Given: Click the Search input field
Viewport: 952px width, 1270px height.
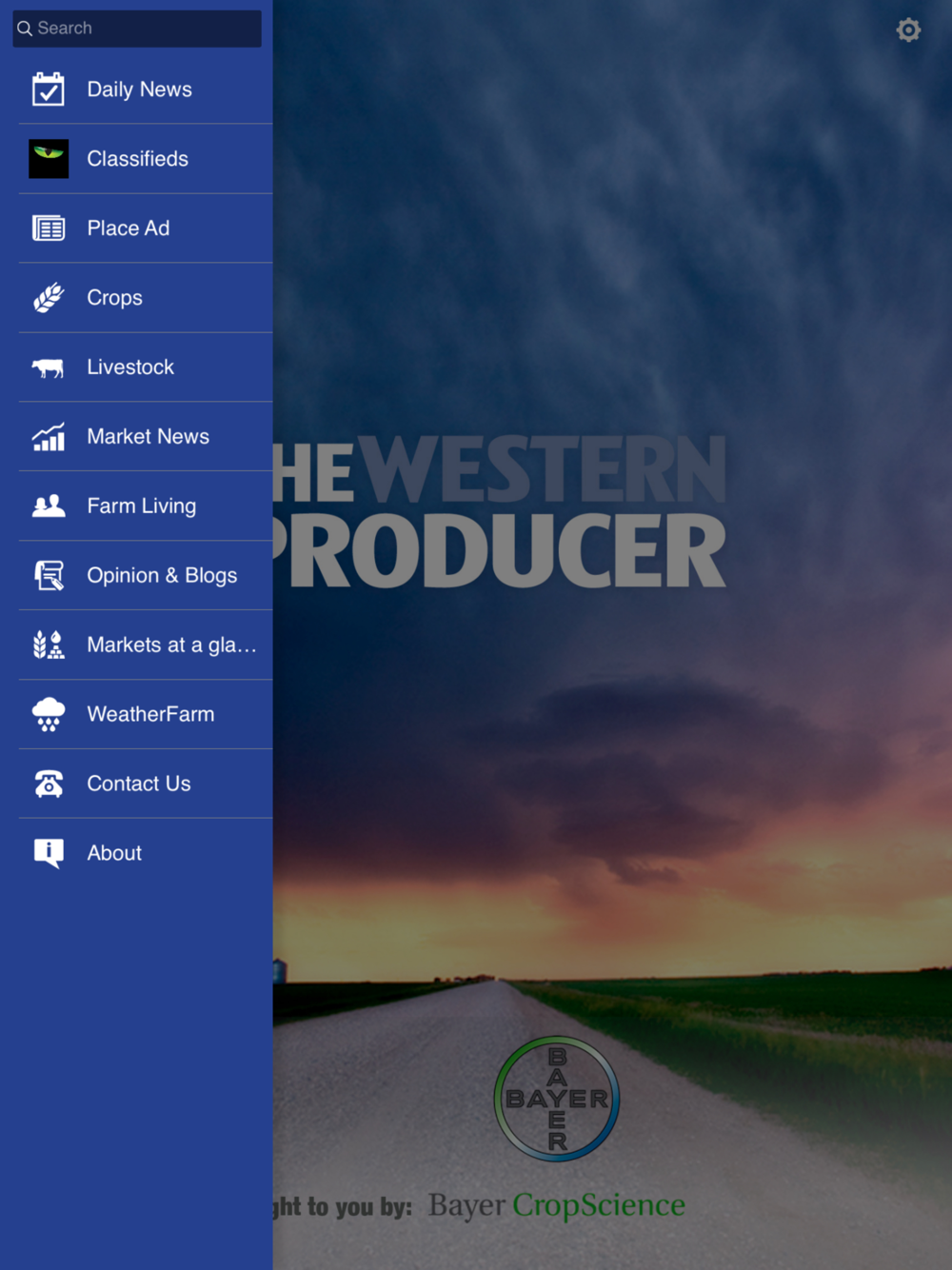Looking at the screenshot, I should pyautogui.click(x=137, y=29).
